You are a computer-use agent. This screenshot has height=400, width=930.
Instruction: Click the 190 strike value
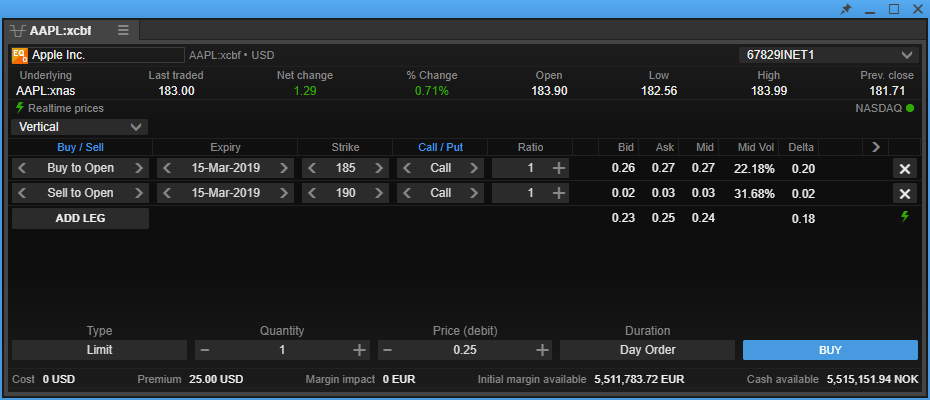[x=345, y=193]
